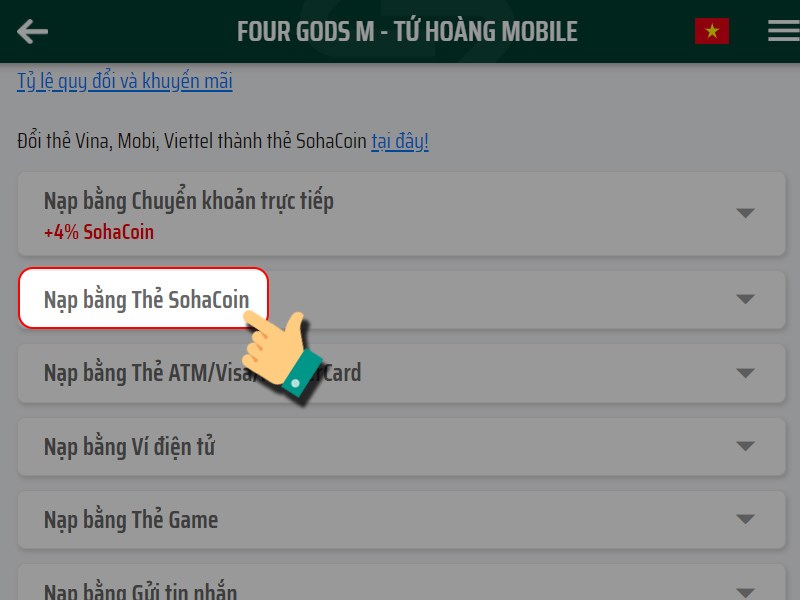Expand the 'Nạp bằng Thẻ SohaCoin' arrow

pos(745,299)
